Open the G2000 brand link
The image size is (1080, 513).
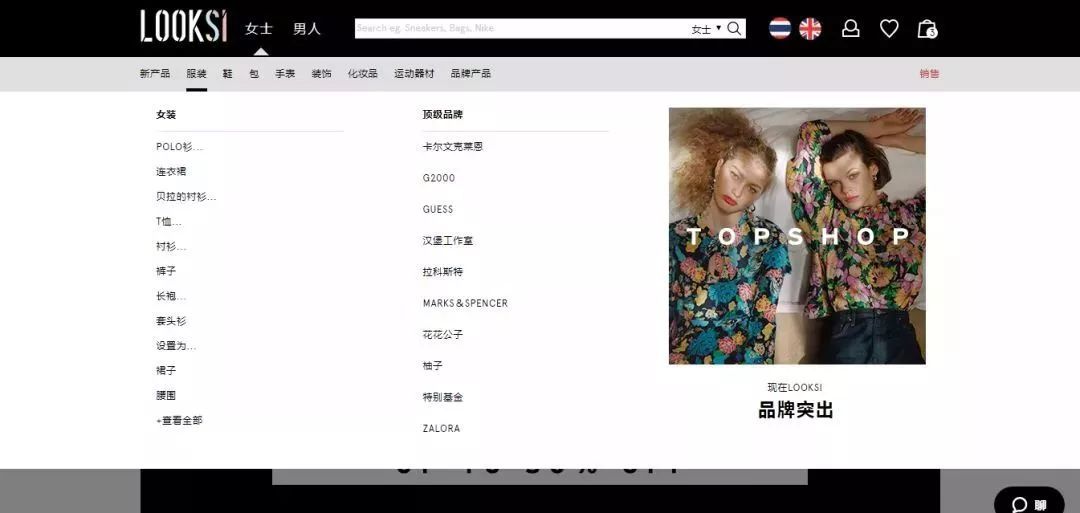(439, 178)
